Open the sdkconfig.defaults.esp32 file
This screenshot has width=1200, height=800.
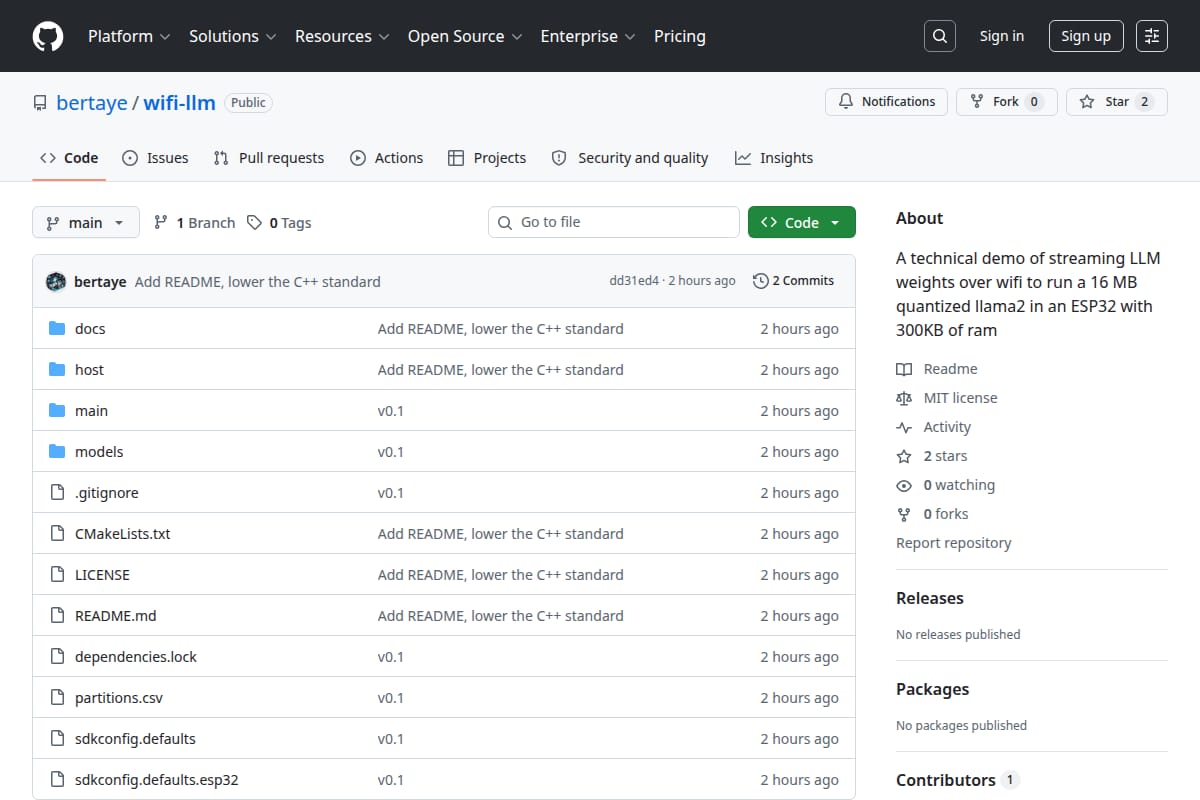point(157,780)
